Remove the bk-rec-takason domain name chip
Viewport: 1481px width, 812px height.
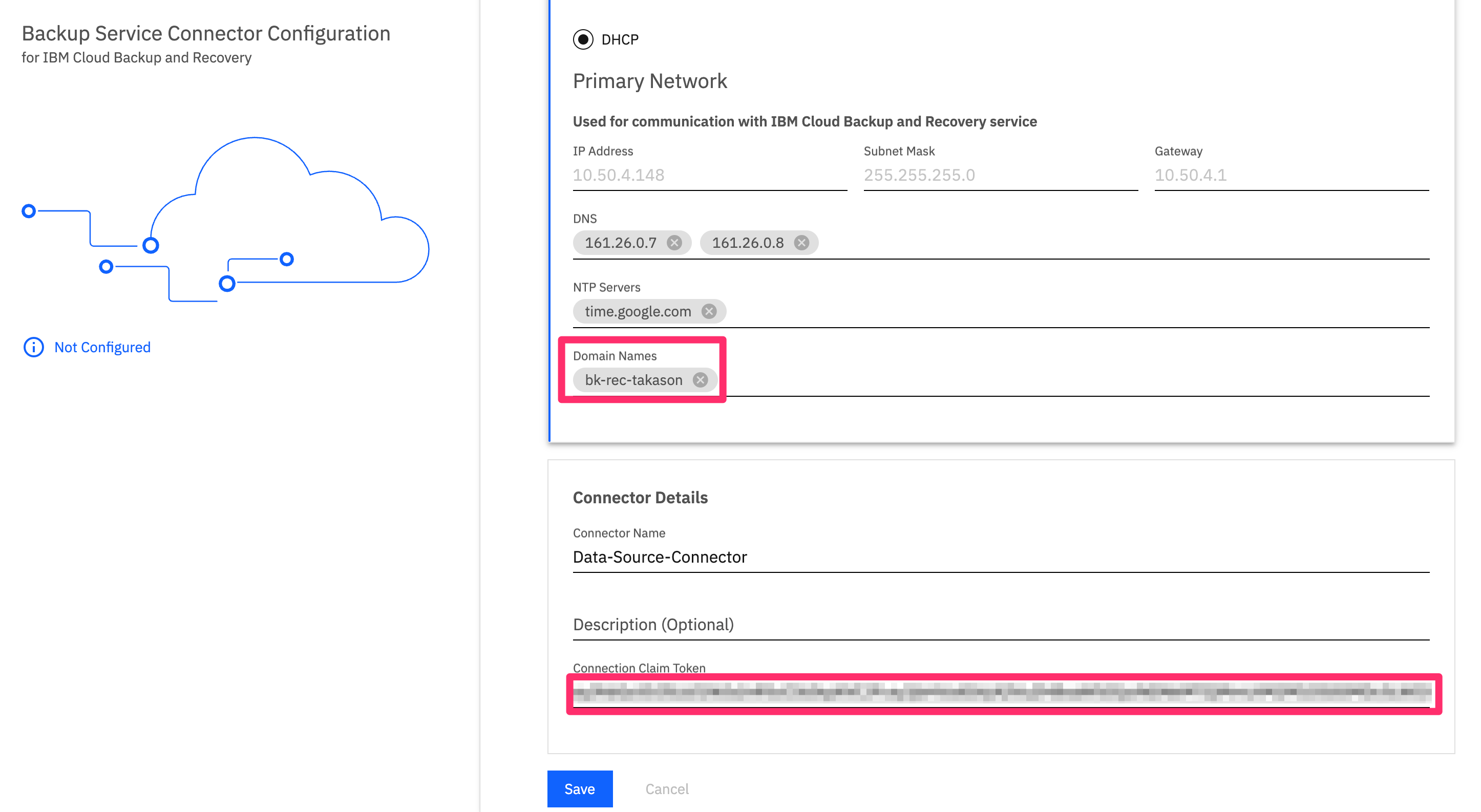[x=700, y=380]
